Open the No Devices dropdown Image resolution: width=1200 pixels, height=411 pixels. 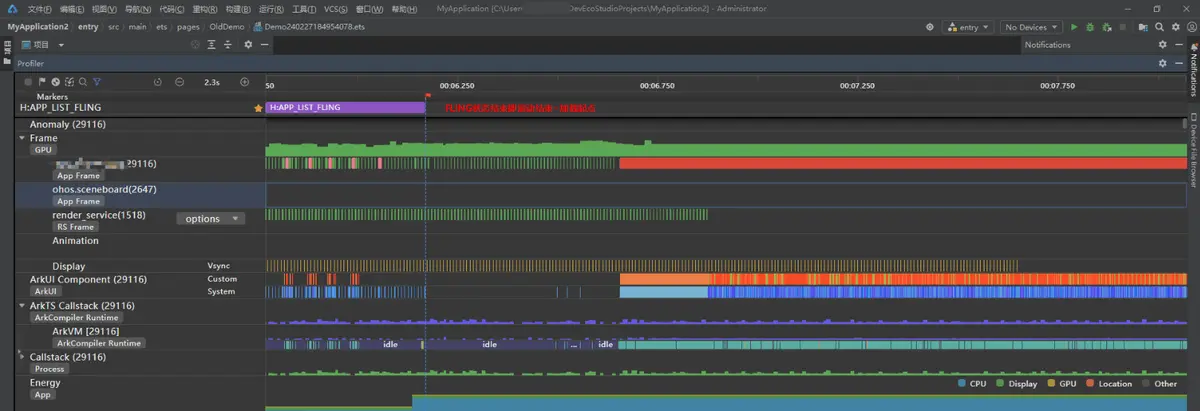(1030, 27)
